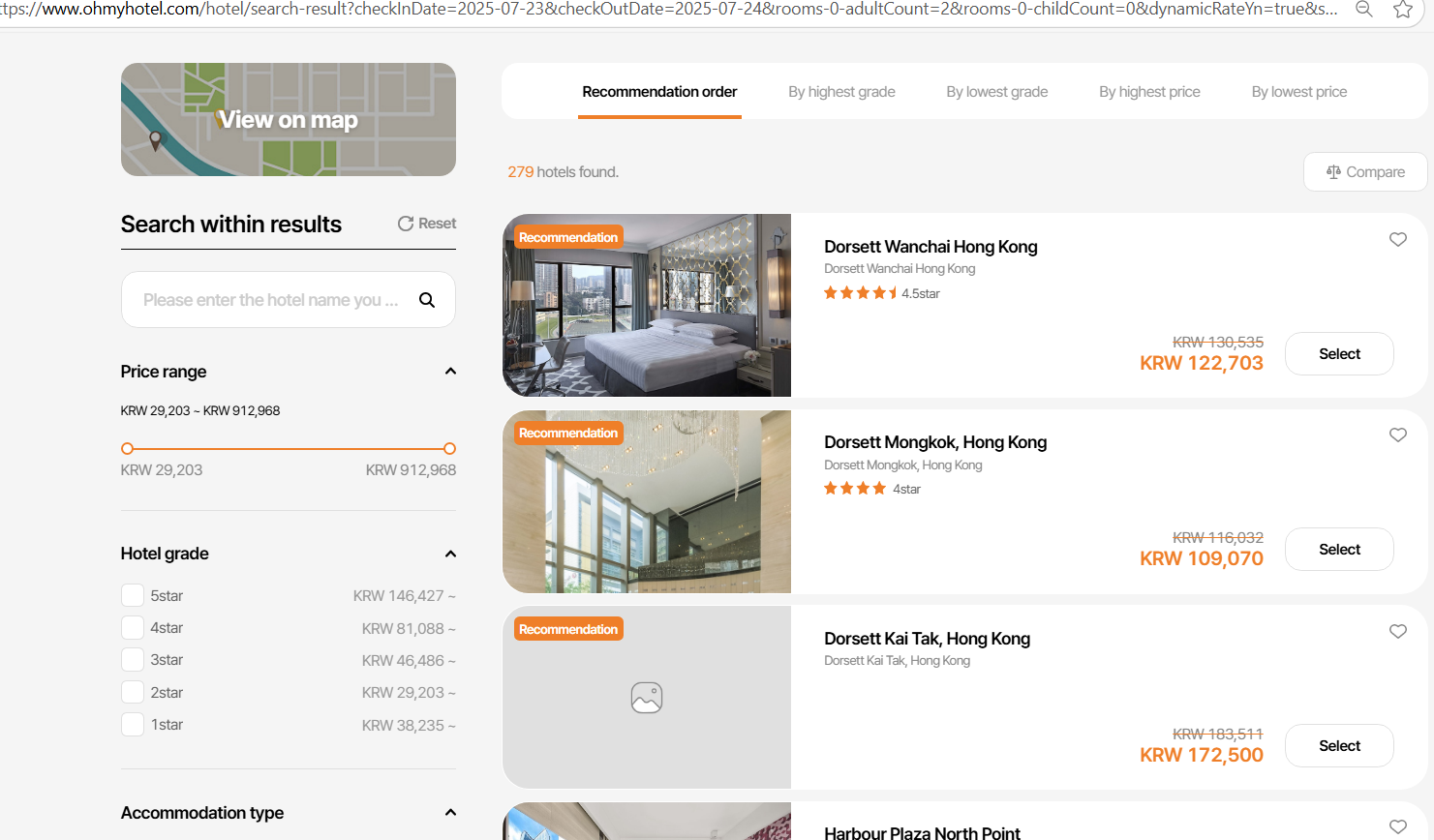Tick the 4star hotel grade checkbox
Image resolution: width=1434 pixels, height=840 pixels.
(x=133, y=628)
